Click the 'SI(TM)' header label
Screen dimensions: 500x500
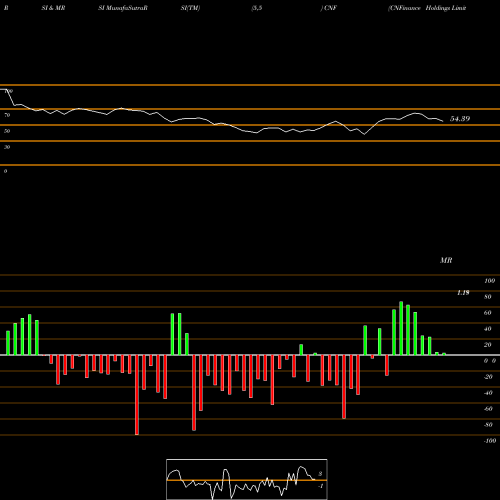[190, 8]
